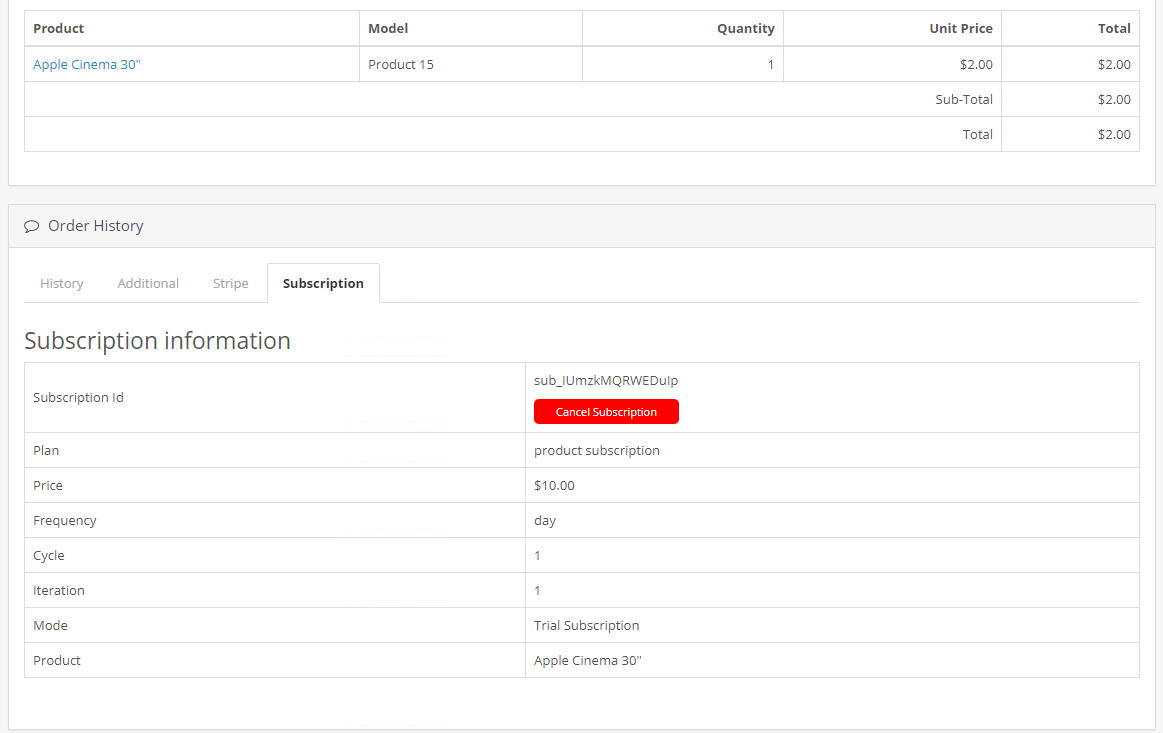Click the Plan row label
The height and width of the screenshot is (733, 1163).
46,450
